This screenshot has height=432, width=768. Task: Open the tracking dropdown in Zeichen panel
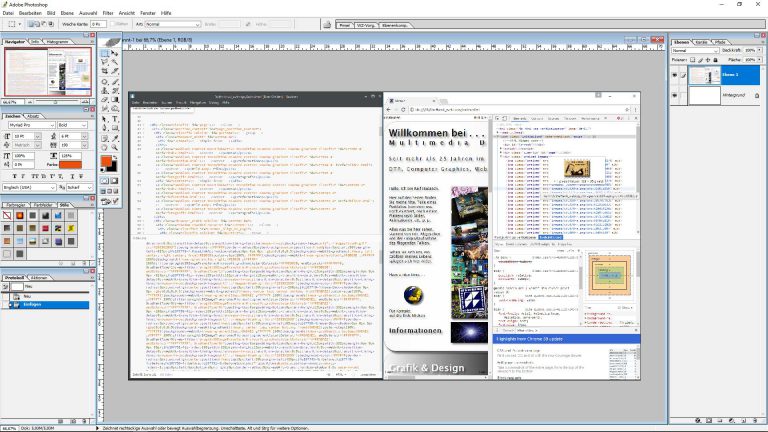[x=84, y=145]
